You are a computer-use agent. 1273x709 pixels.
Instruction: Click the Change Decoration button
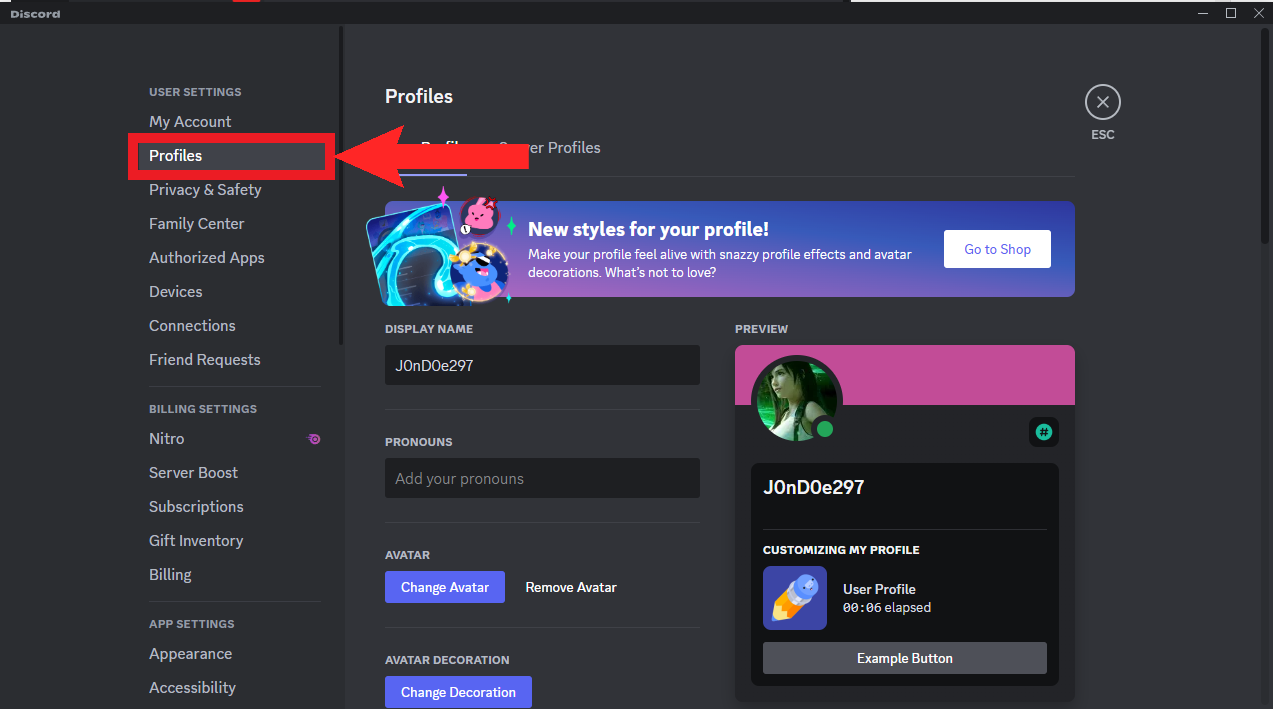click(458, 692)
